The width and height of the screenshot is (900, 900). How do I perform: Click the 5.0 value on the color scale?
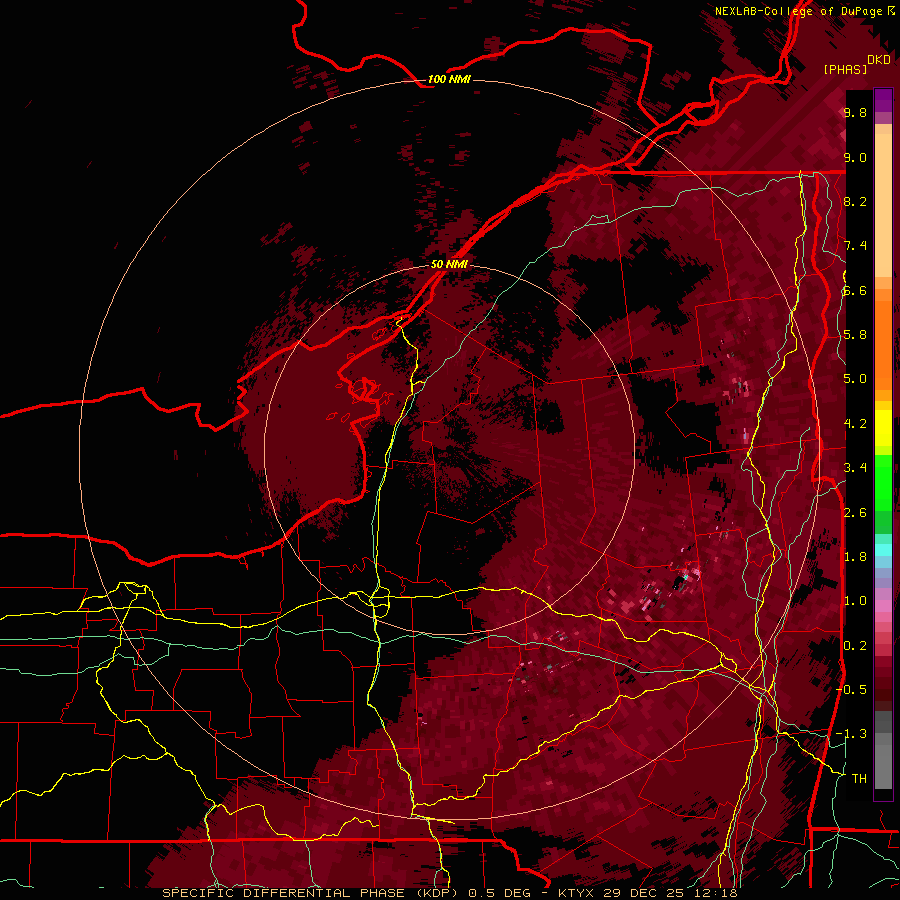pyautogui.click(x=855, y=379)
